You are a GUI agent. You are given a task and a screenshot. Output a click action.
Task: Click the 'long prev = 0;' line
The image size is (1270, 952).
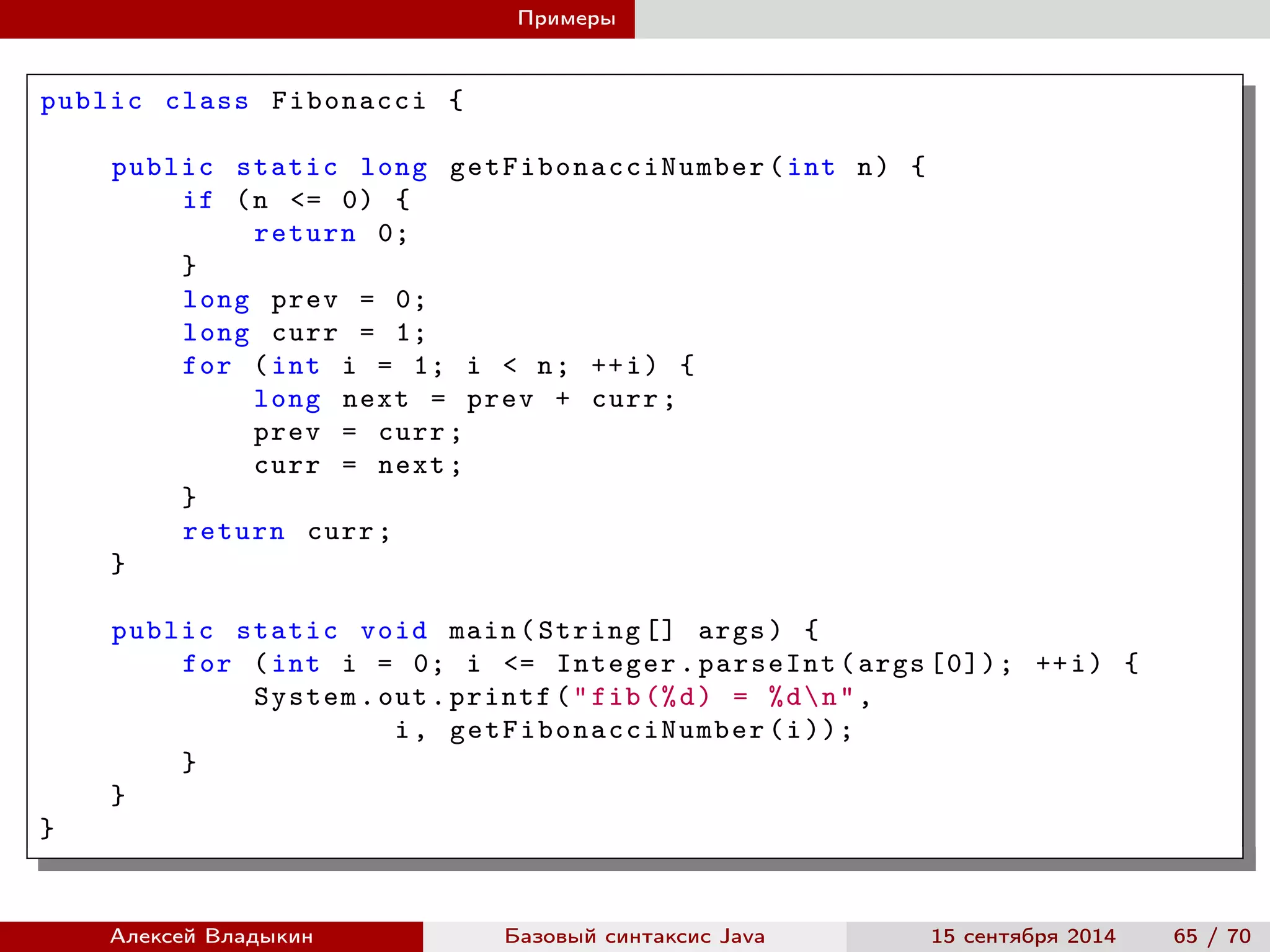click(304, 301)
